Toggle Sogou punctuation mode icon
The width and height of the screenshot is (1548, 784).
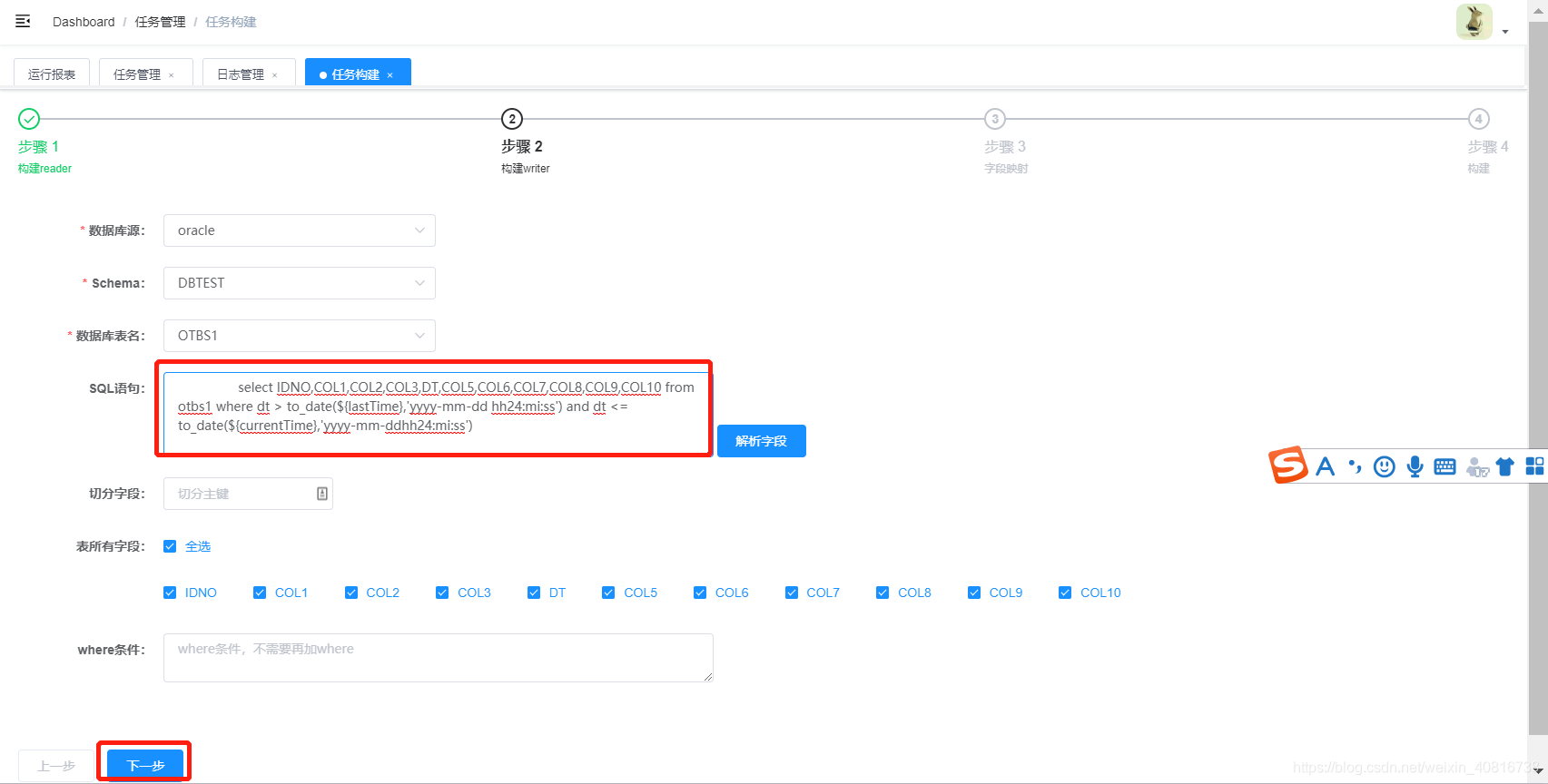tap(1355, 466)
